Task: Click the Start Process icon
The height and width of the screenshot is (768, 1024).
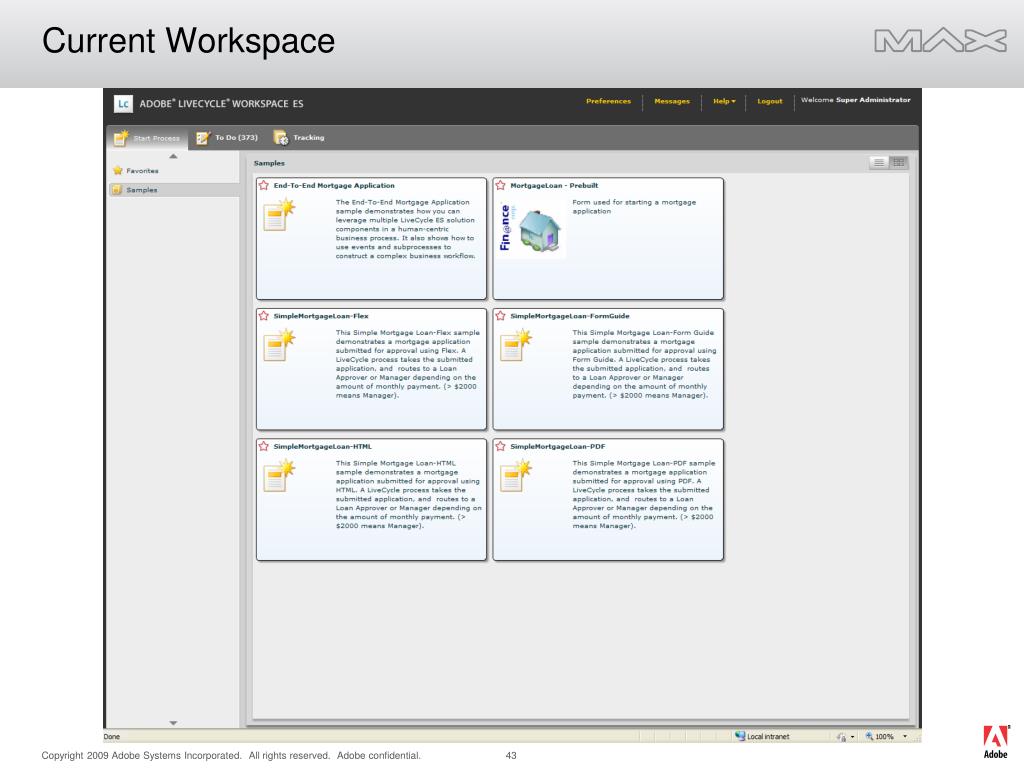Action: point(121,137)
